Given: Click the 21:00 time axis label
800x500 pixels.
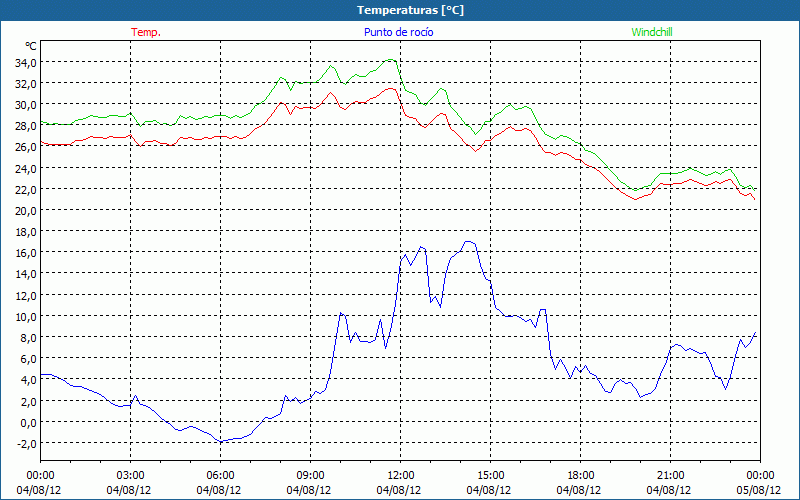Looking at the screenshot, I should click(670, 476).
